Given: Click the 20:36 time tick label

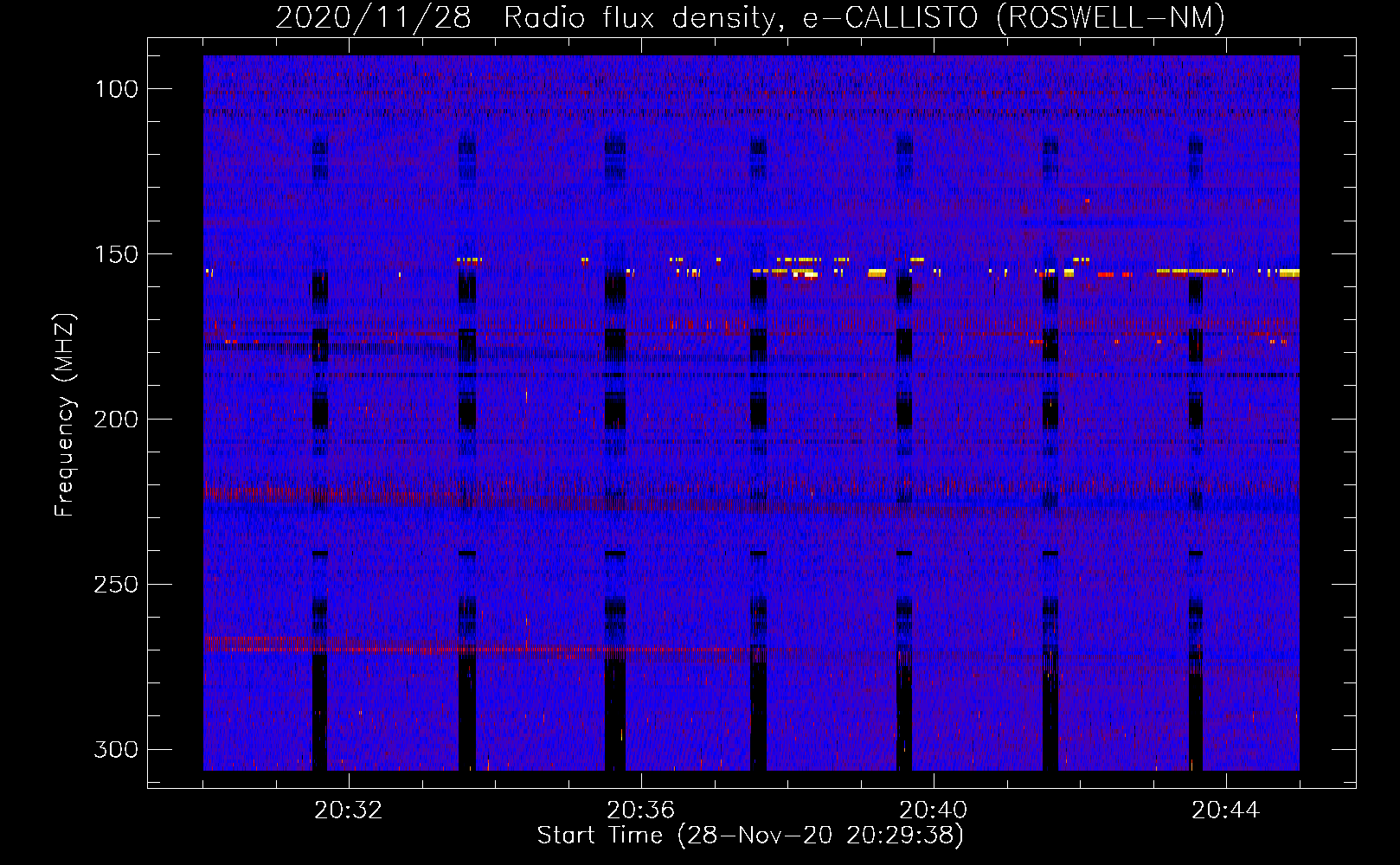Looking at the screenshot, I should [x=640, y=811].
